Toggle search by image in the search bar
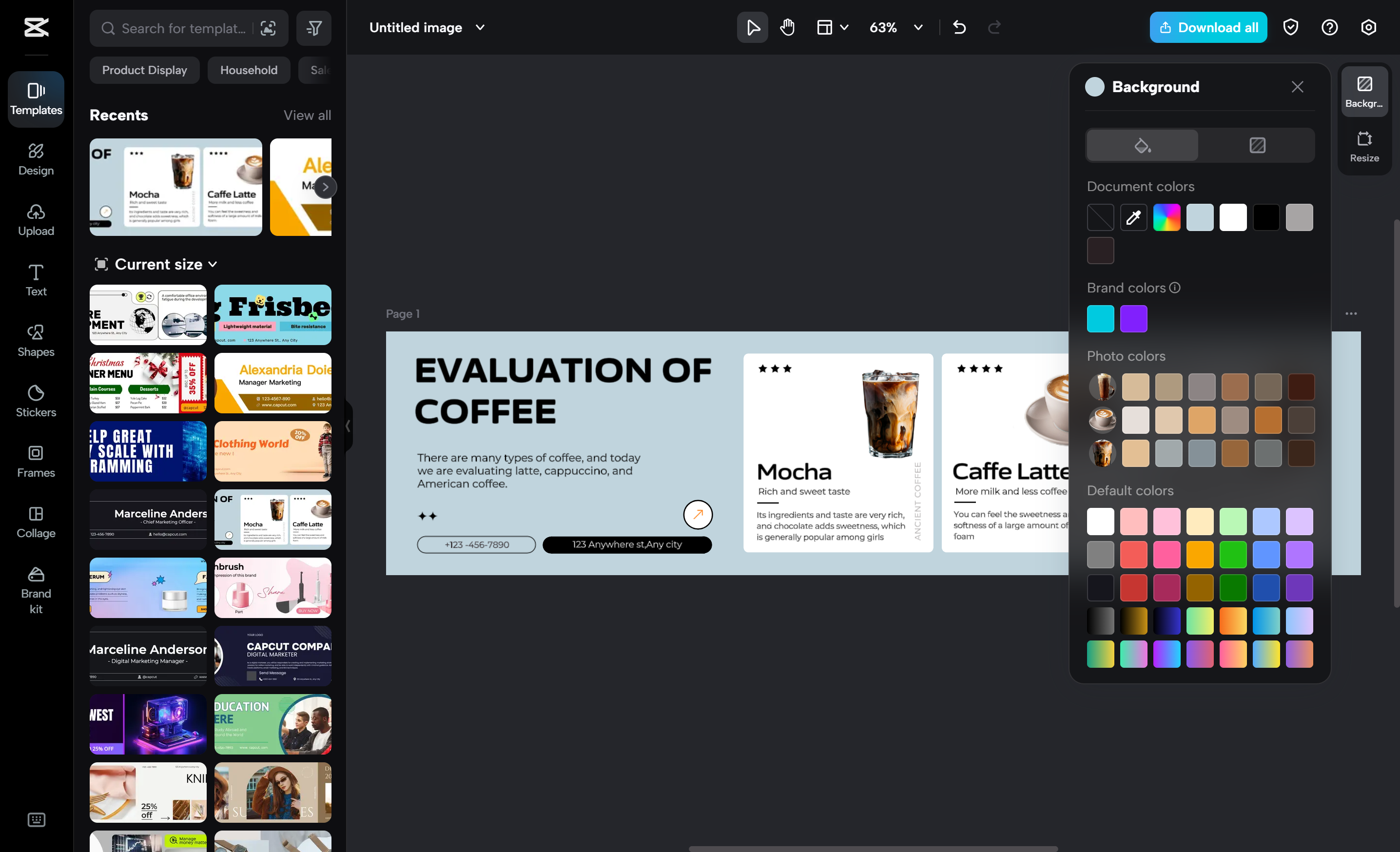The height and width of the screenshot is (852, 1400). click(268, 28)
